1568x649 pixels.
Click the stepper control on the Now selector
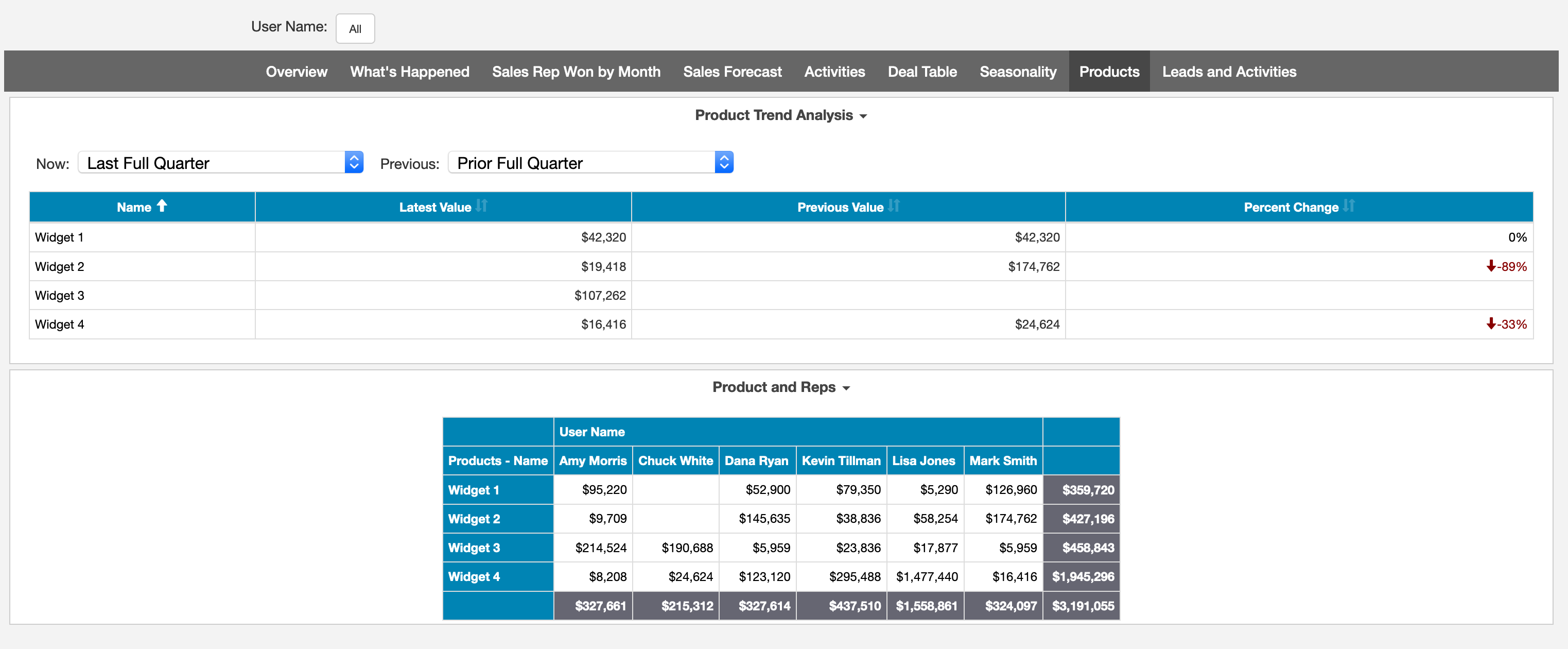click(x=354, y=162)
